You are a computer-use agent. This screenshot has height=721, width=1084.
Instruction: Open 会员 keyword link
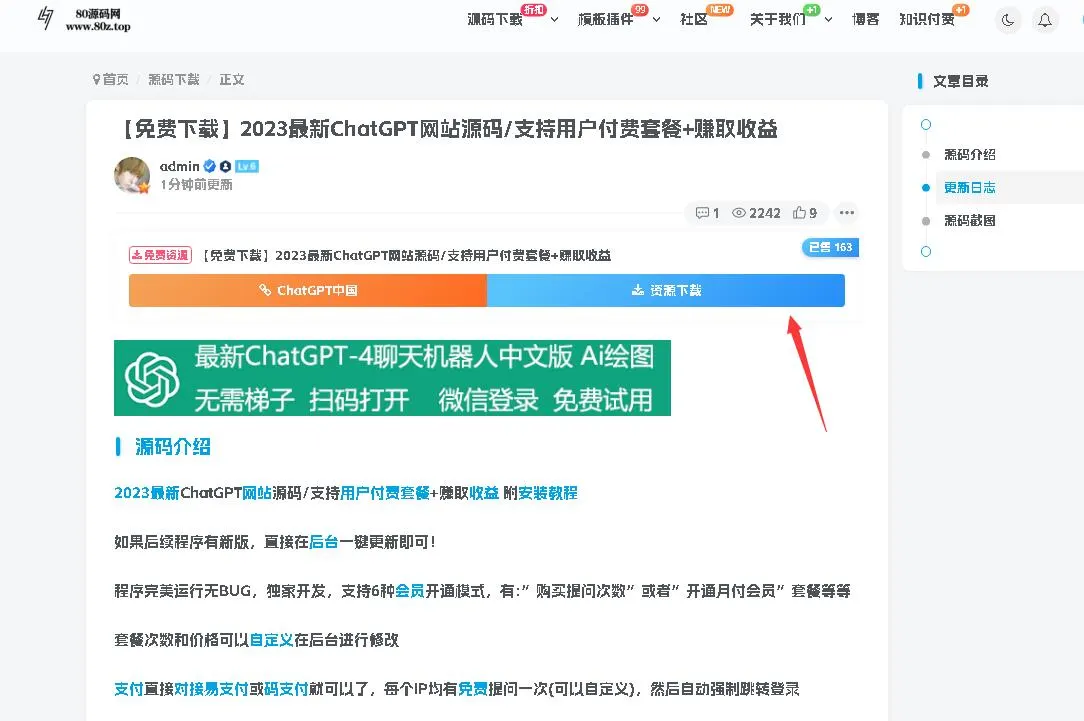pos(410,591)
